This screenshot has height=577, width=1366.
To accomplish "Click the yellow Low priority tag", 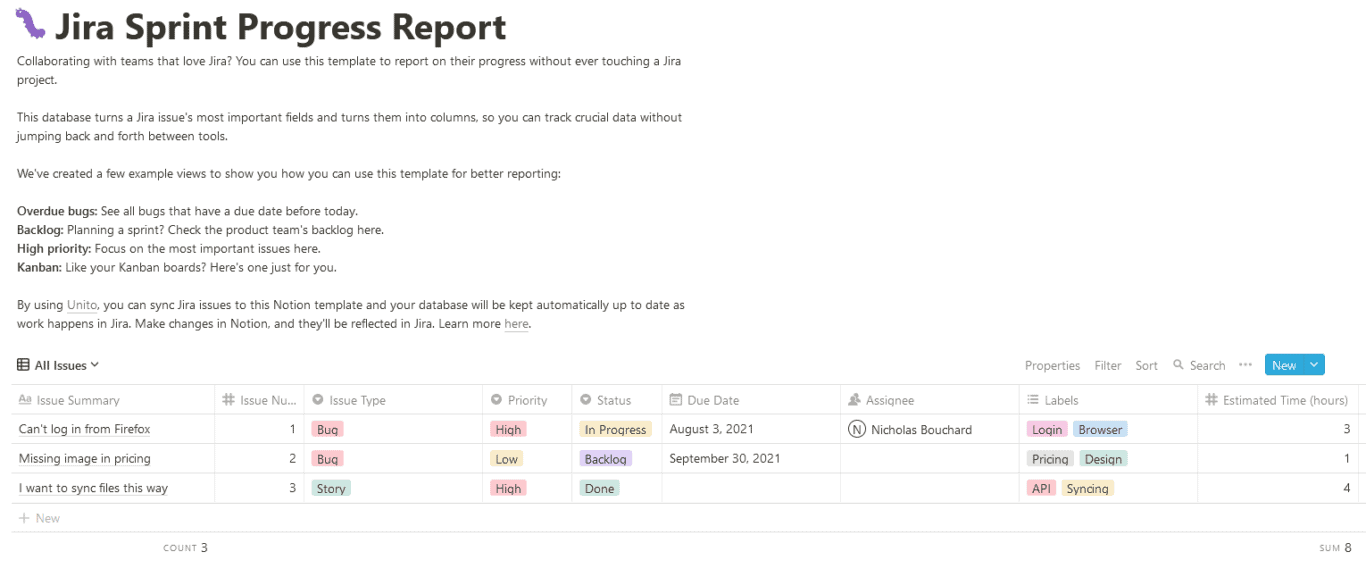I will click(506, 459).
